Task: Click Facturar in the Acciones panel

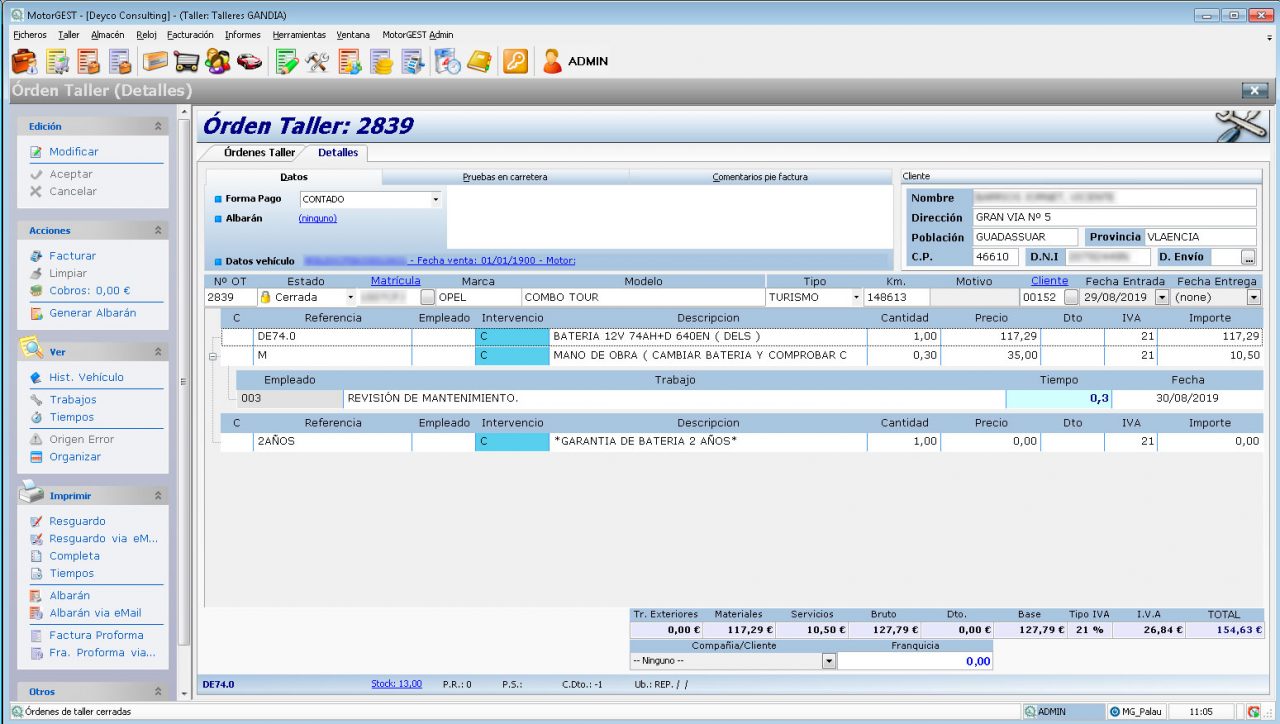Action: click(73, 256)
